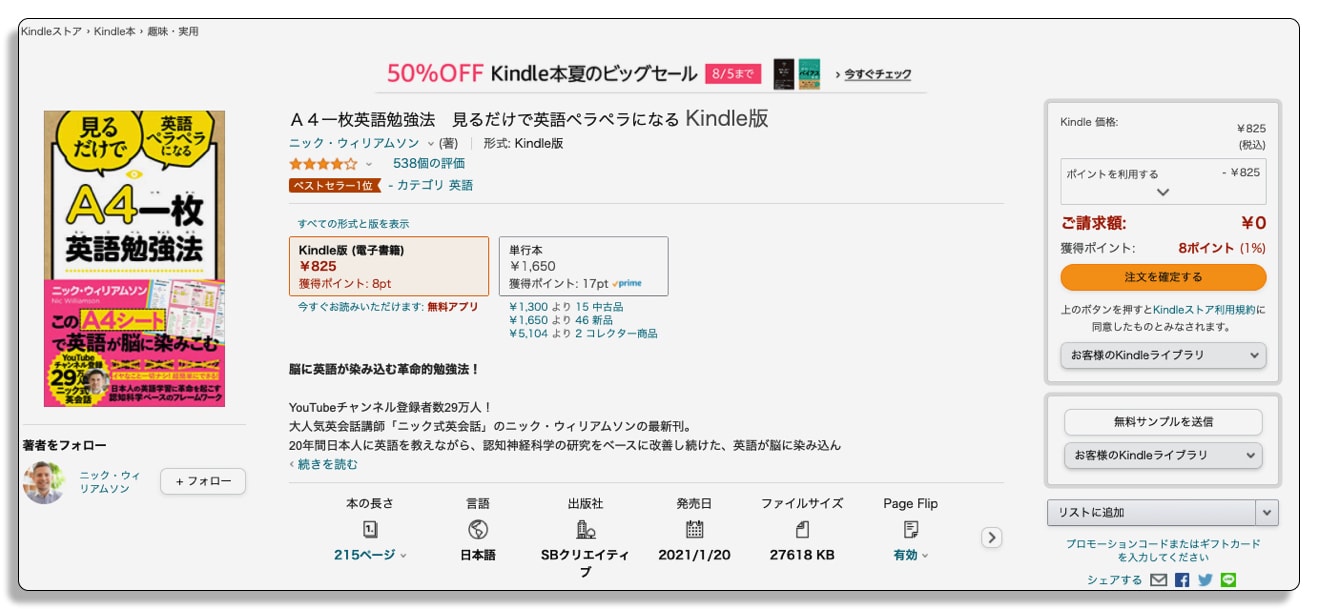Click the 無料サンプルを送信 button
This screenshot has width=1318, height=609.
click(x=1163, y=422)
